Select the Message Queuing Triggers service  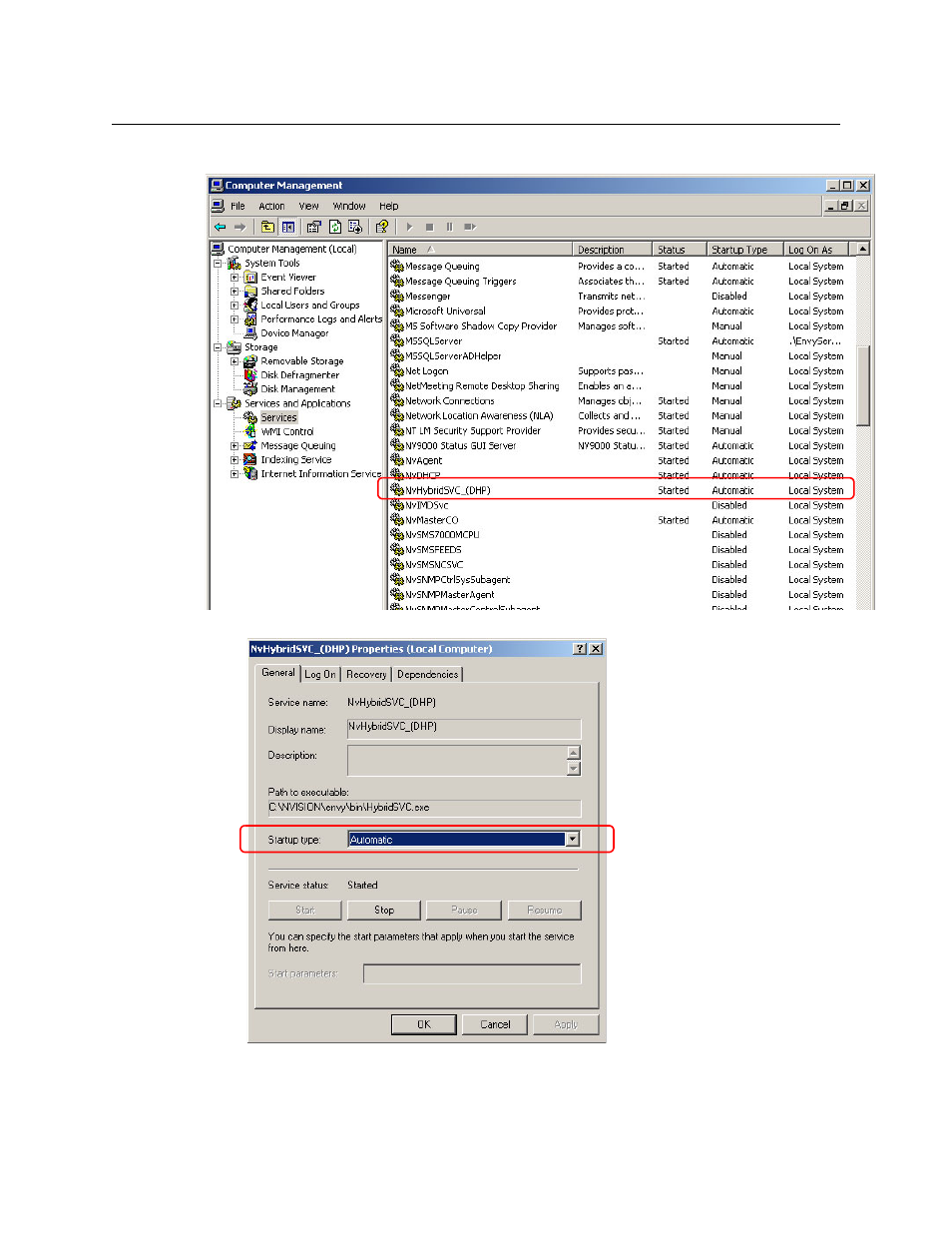pyautogui.click(x=460, y=282)
